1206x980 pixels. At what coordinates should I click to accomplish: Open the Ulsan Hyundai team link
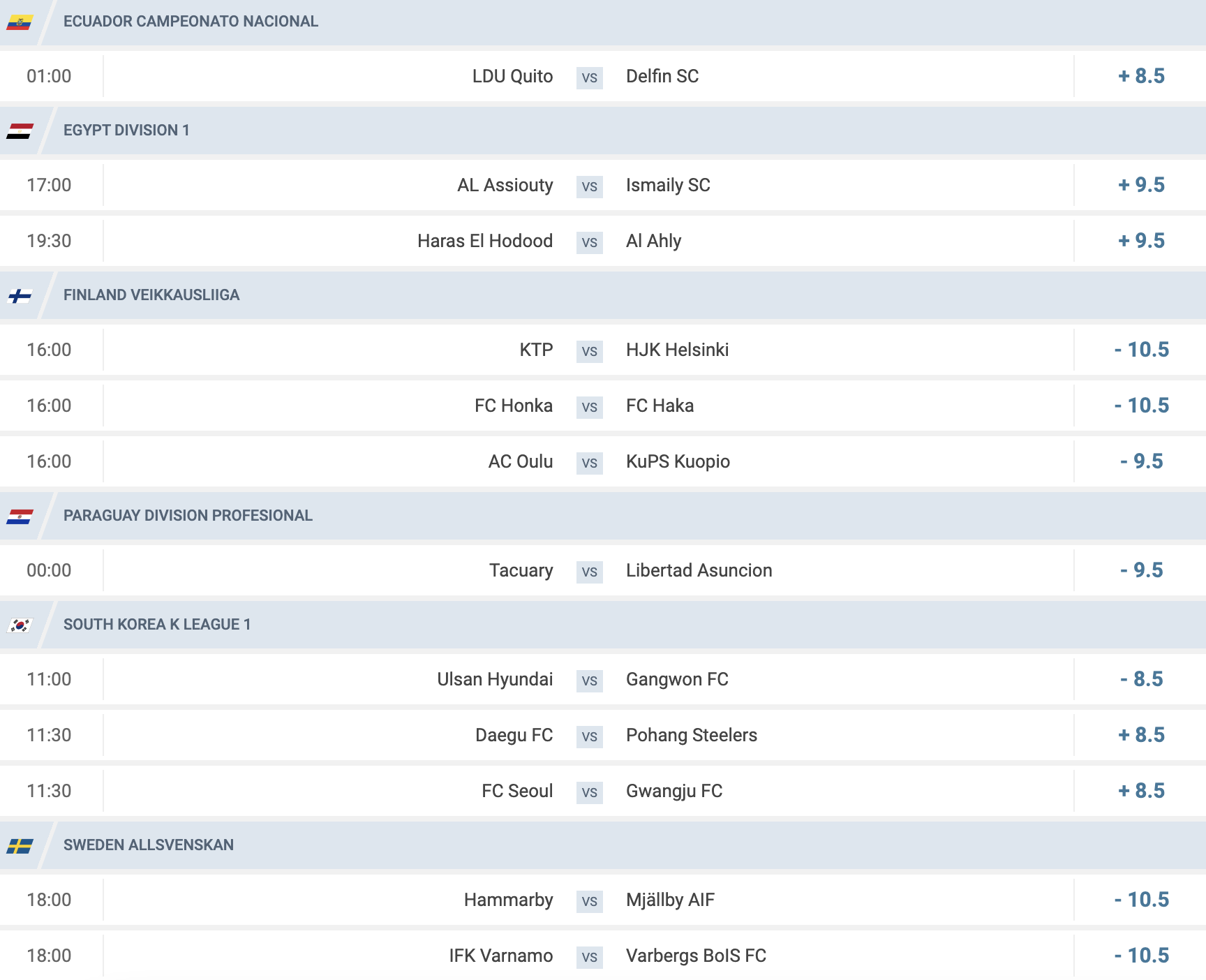pos(495,679)
